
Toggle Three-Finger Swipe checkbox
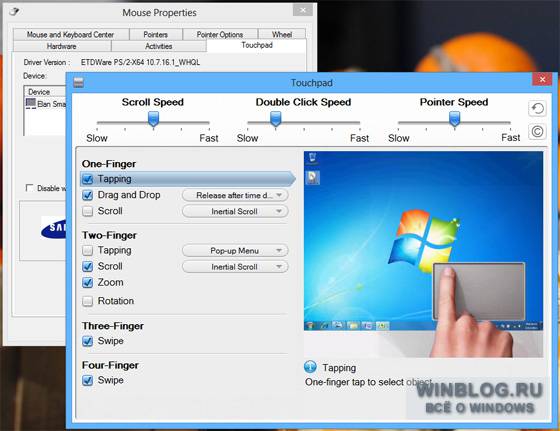point(88,341)
